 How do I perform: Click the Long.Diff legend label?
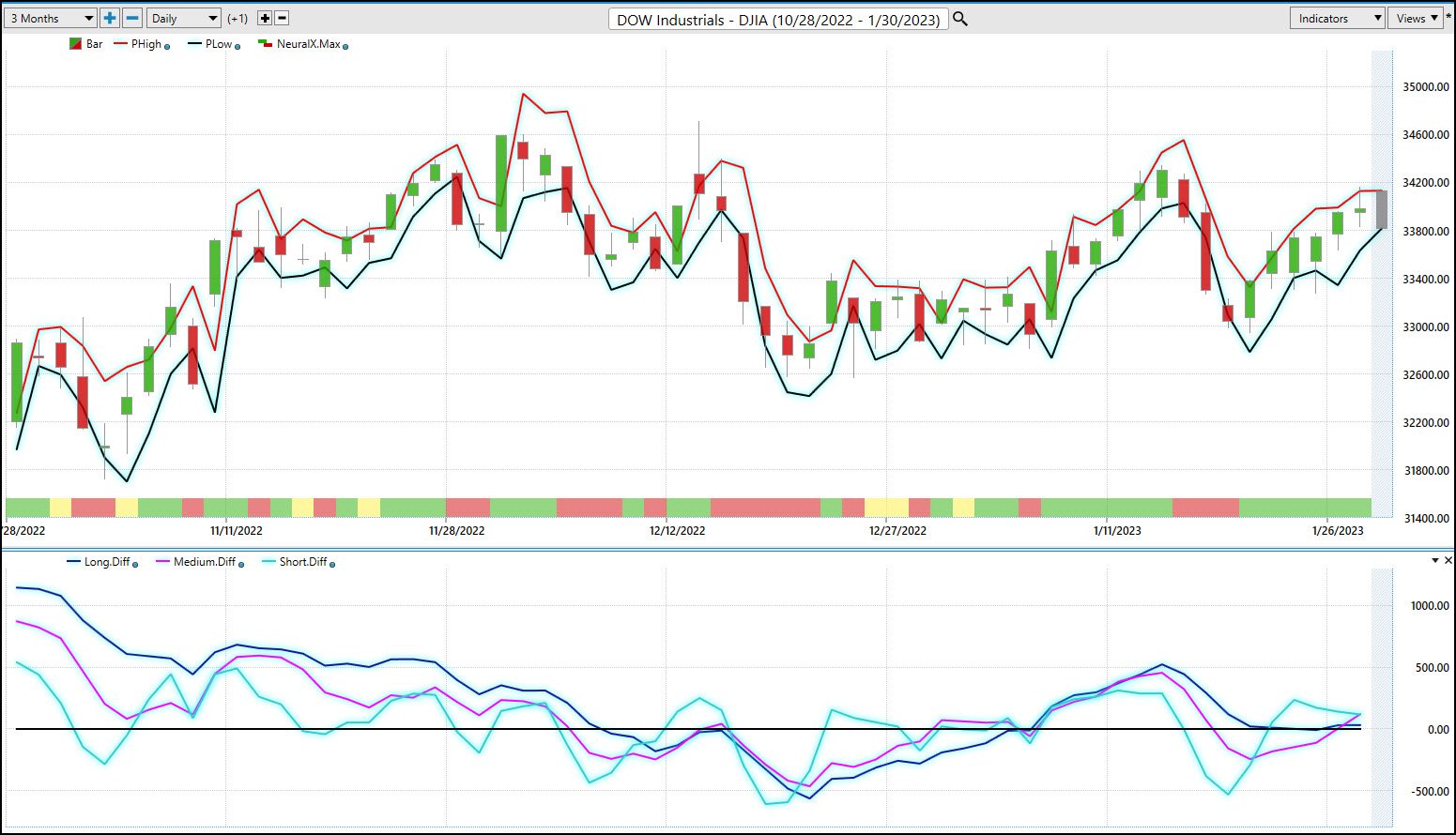tap(107, 562)
